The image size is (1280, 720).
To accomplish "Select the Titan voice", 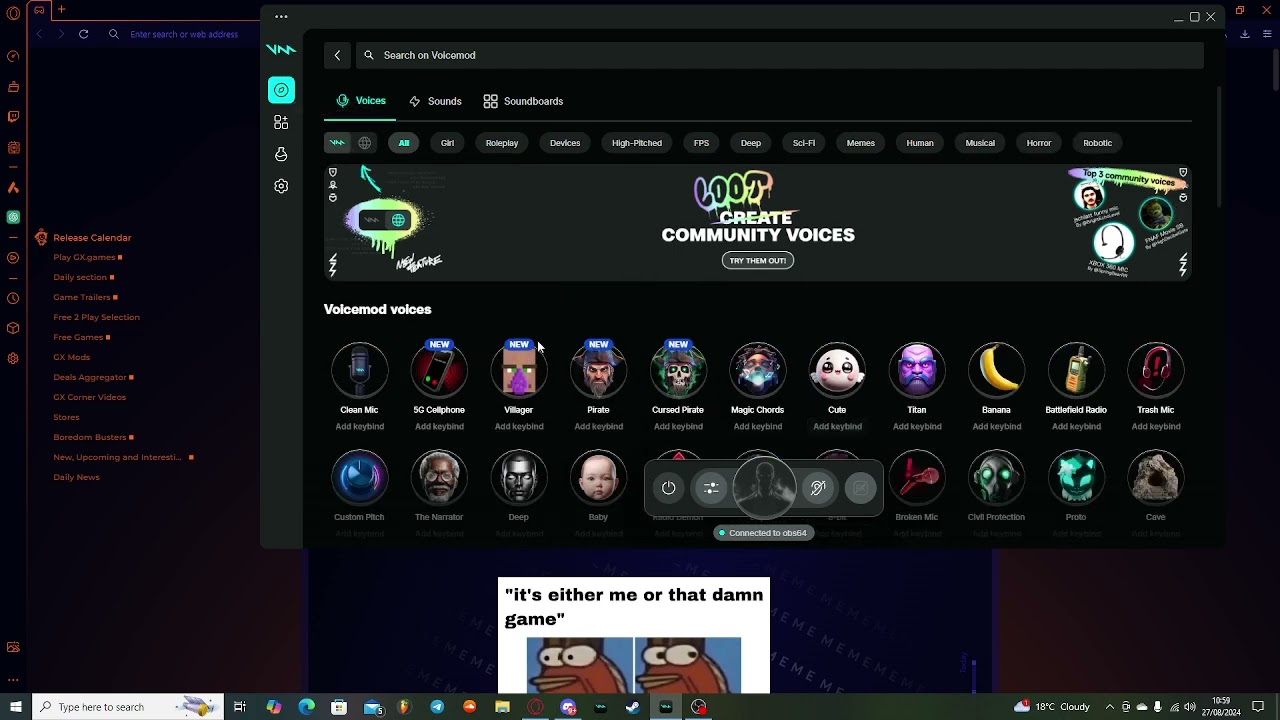I will pyautogui.click(x=917, y=370).
